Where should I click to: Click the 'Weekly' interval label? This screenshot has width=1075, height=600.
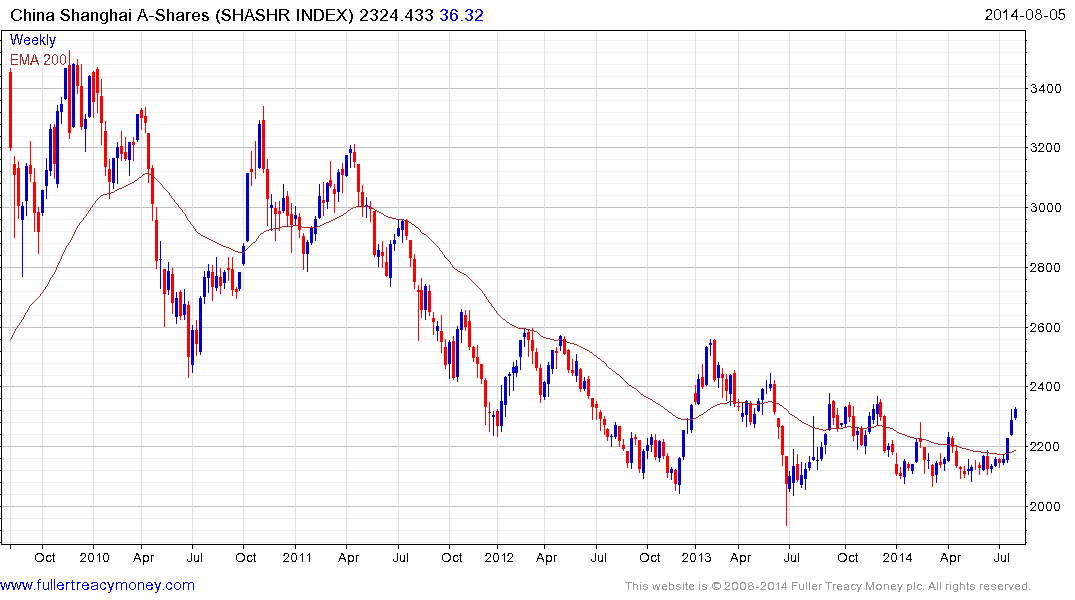click(x=32, y=40)
